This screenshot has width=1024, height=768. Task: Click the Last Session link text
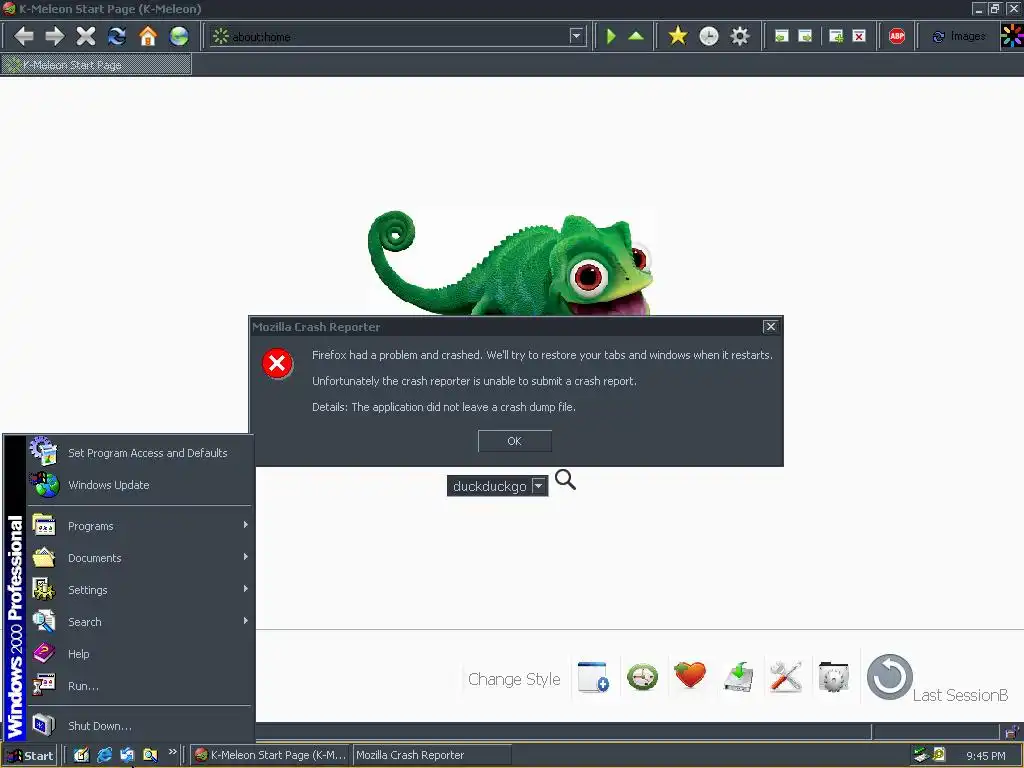[x=960, y=696]
